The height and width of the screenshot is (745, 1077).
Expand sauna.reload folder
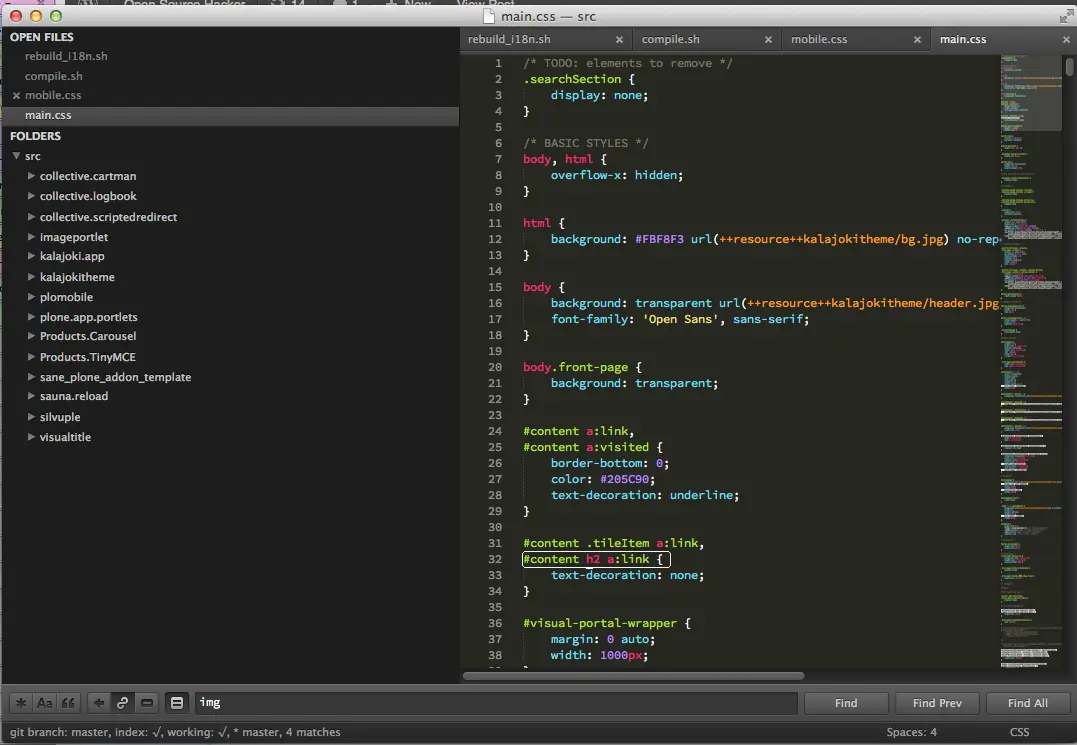click(x=31, y=396)
